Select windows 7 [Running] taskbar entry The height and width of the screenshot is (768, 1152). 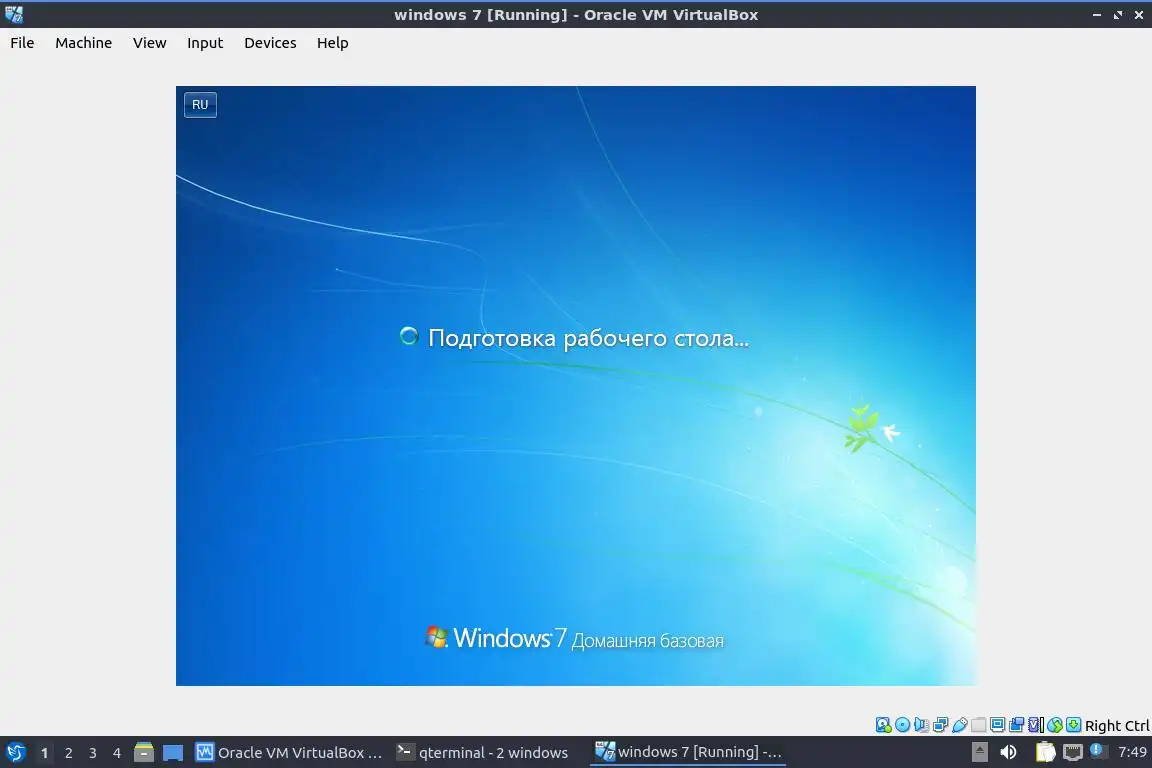tap(688, 752)
